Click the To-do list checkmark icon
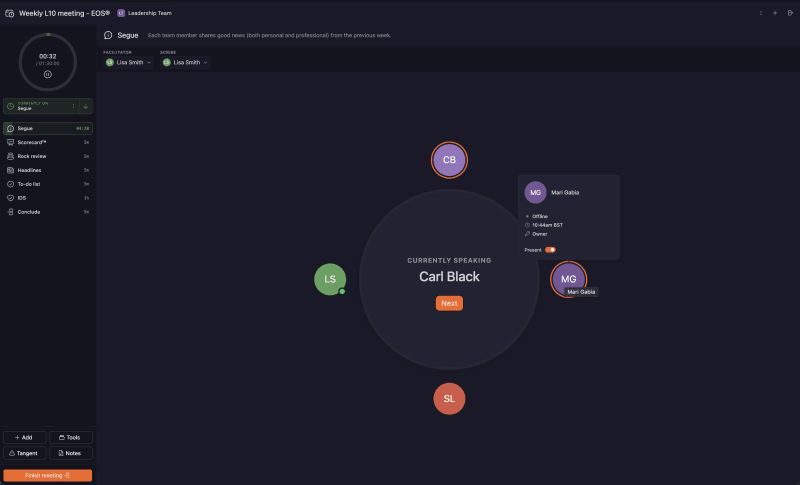 pyautogui.click(x=10, y=184)
